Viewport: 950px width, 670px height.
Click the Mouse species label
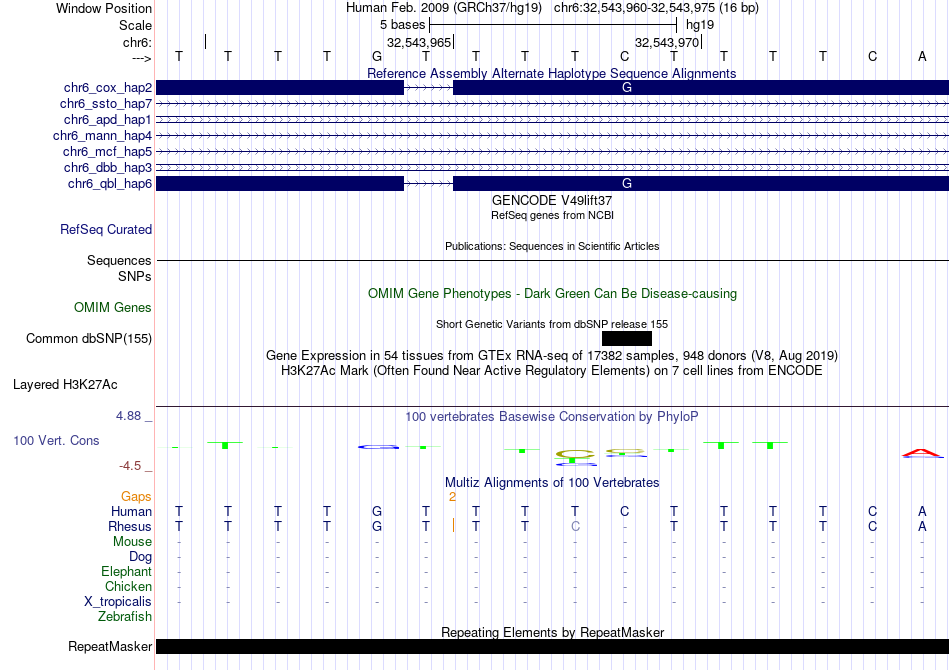pyautogui.click(x=132, y=542)
